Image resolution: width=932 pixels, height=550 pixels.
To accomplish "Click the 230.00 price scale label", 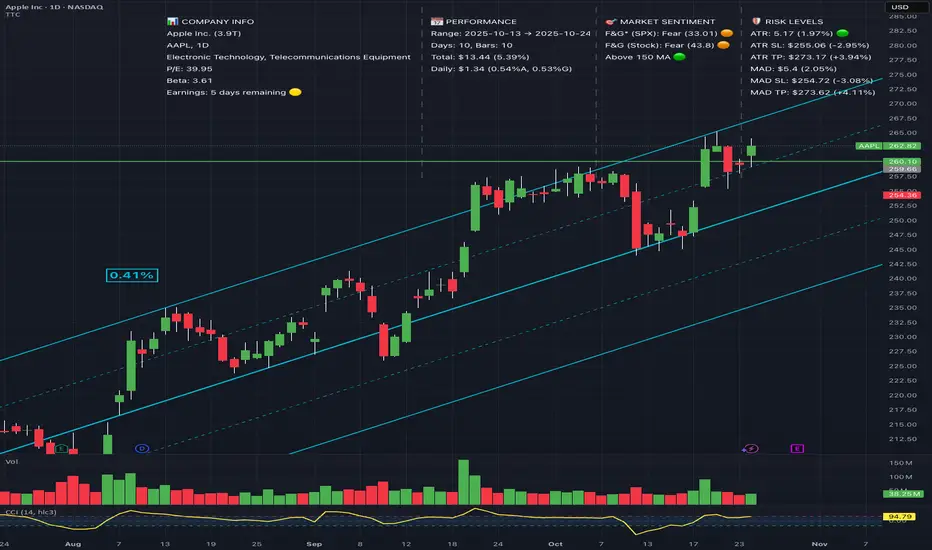I will point(902,337).
